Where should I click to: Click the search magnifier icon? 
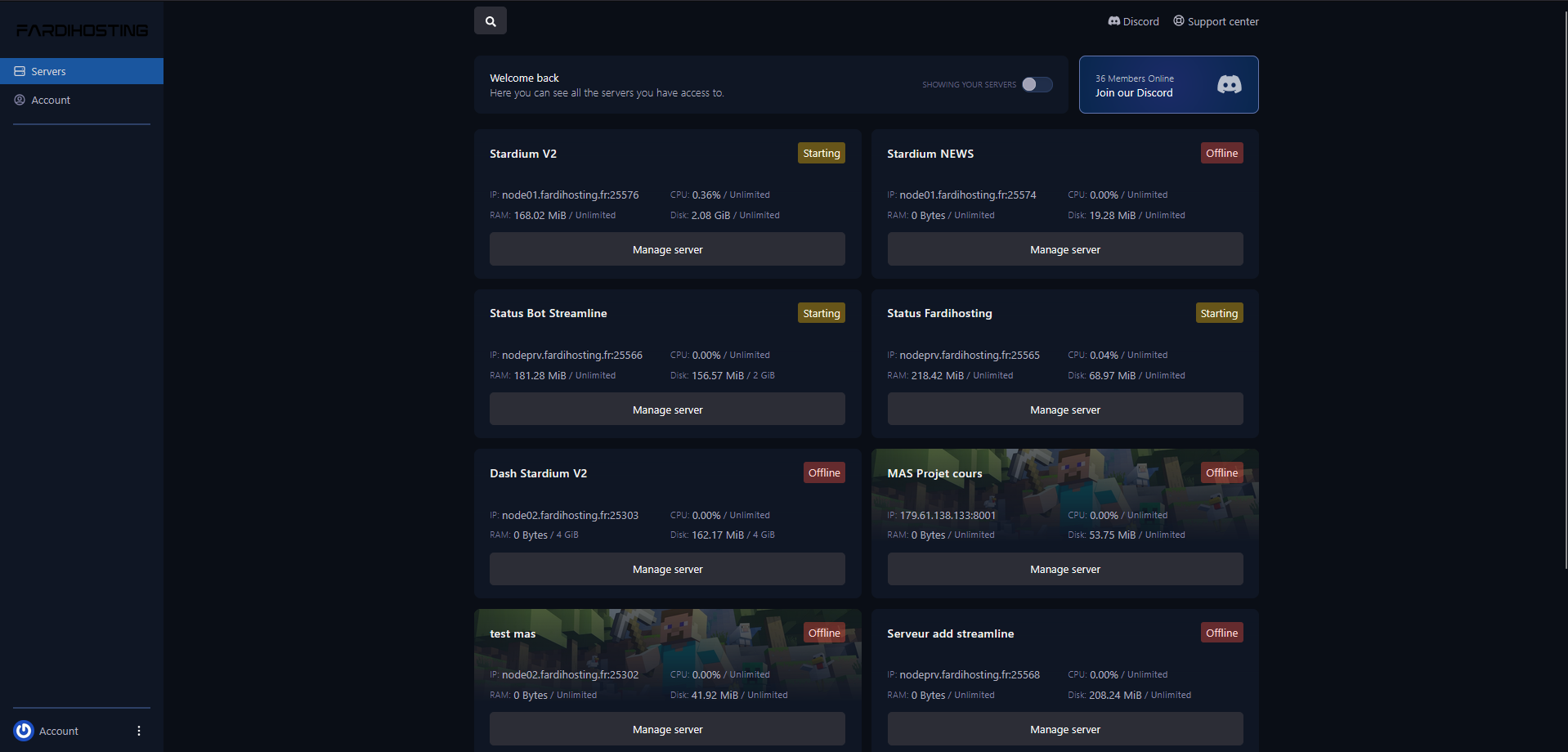(x=491, y=21)
